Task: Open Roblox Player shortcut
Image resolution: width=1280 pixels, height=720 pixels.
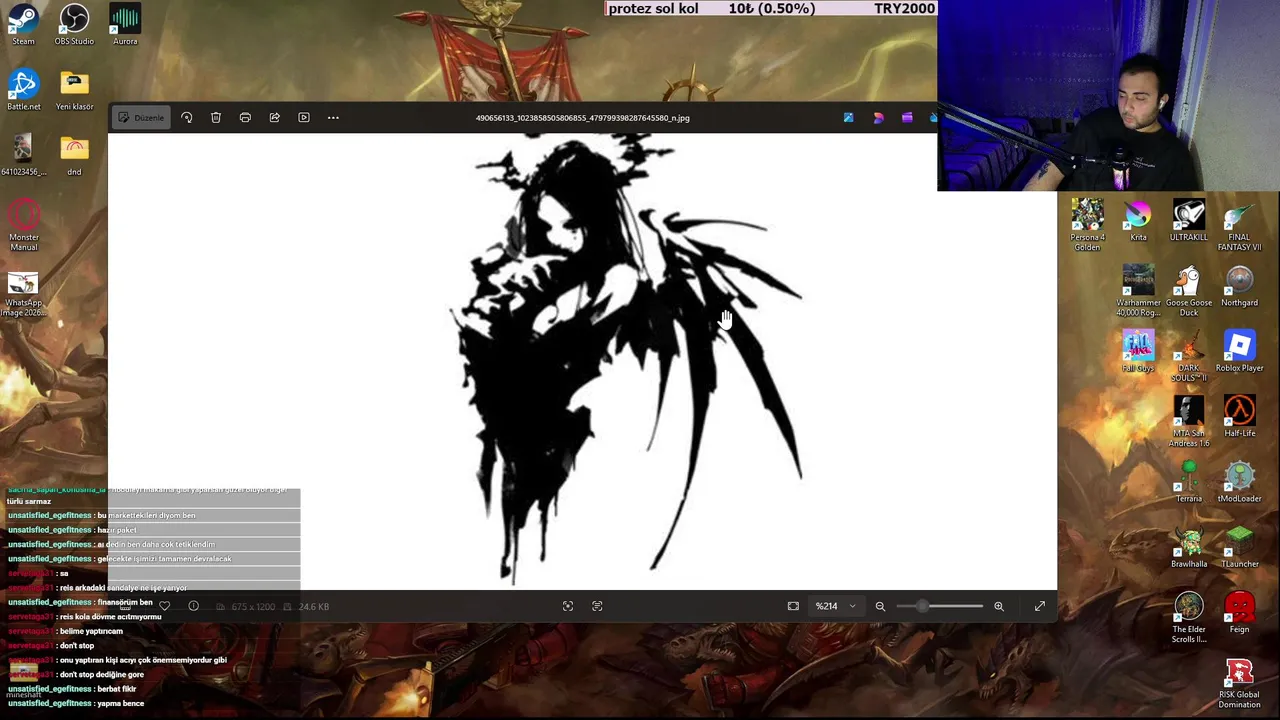Action: click(1240, 351)
